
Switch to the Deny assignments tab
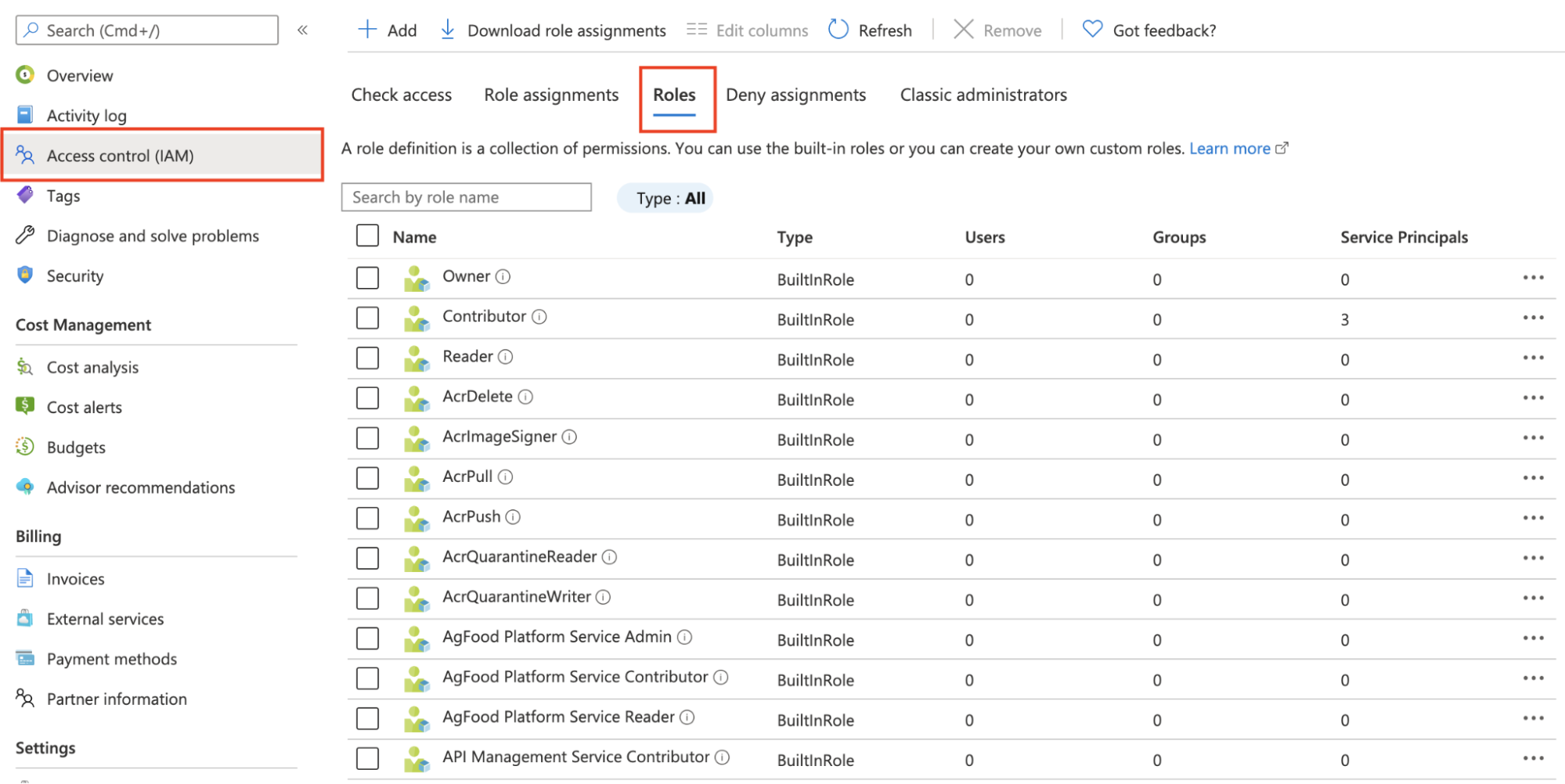click(x=796, y=95)
